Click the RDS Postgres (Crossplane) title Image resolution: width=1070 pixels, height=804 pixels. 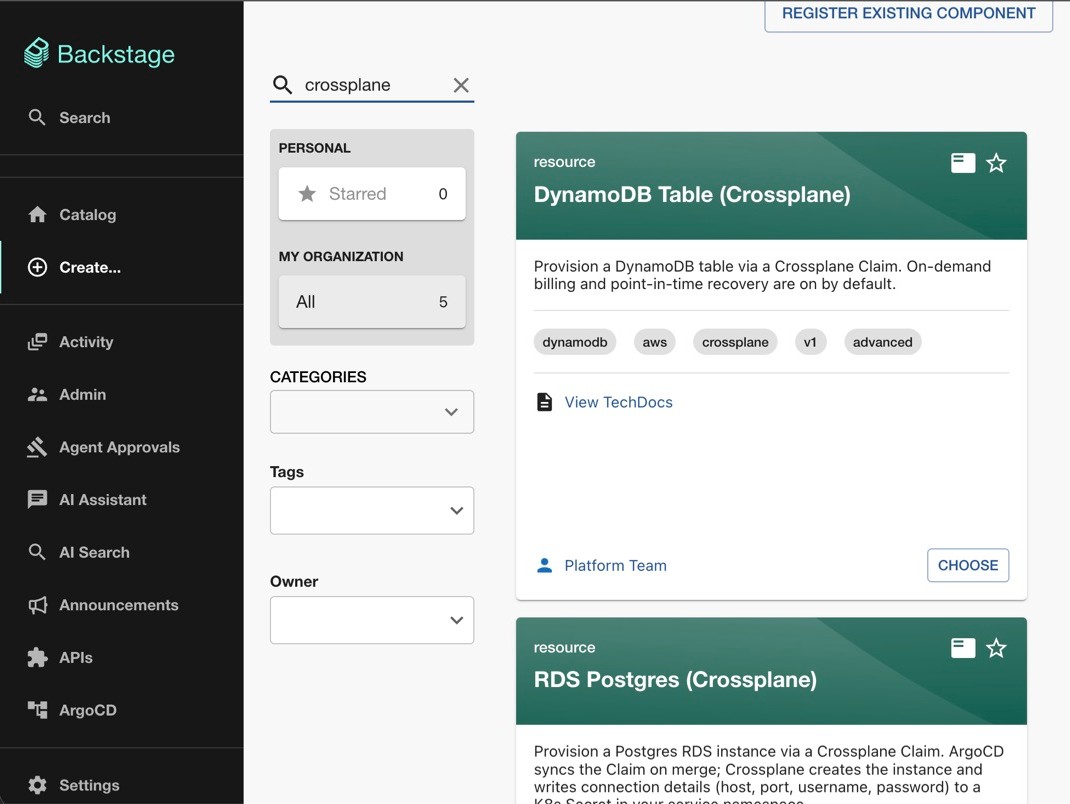(675, 680)
